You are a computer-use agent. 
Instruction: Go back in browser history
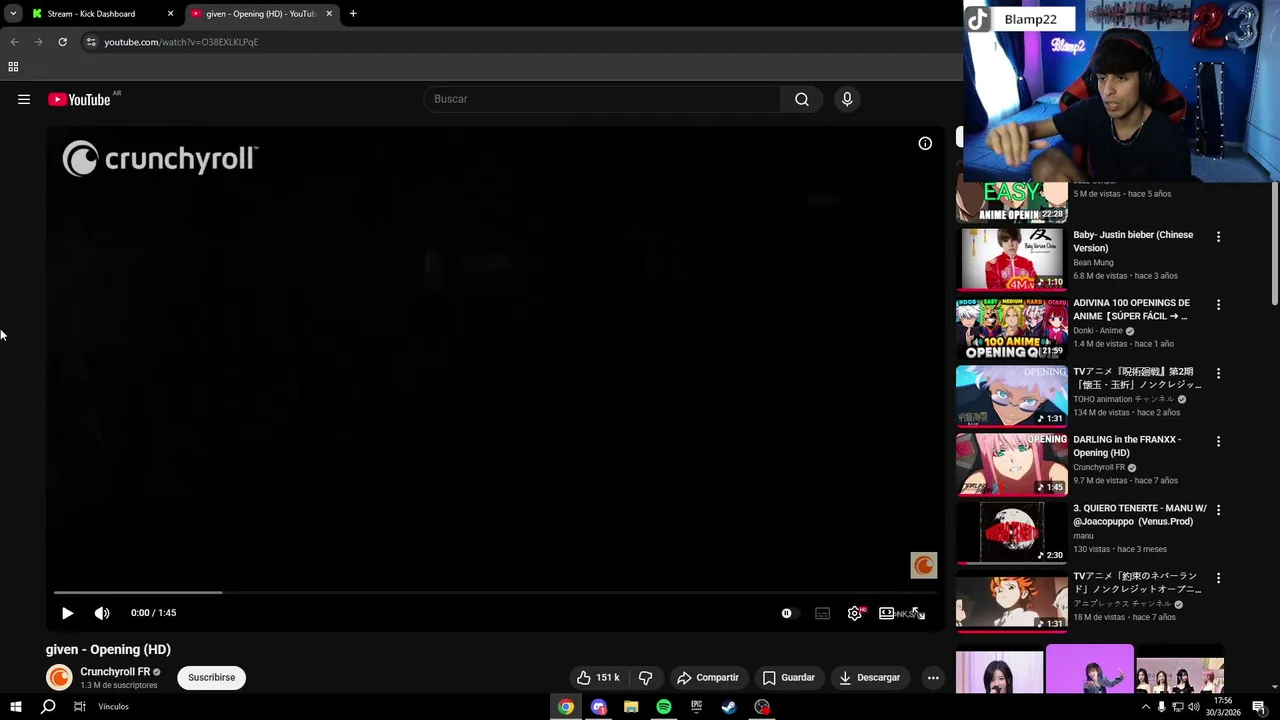[x=14, y=42]
